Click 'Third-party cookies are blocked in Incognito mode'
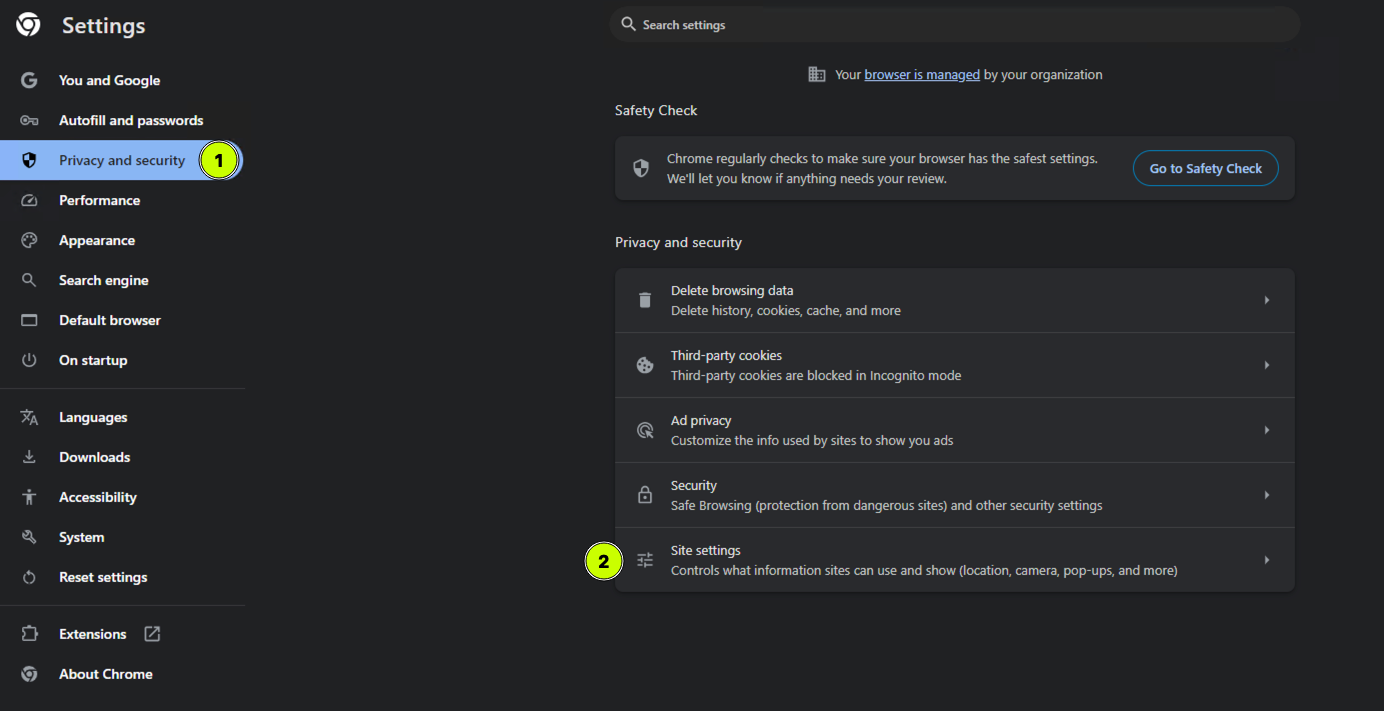Image resolution: width=1384 pixels, height=711 pixels. (x=816, y=376)
